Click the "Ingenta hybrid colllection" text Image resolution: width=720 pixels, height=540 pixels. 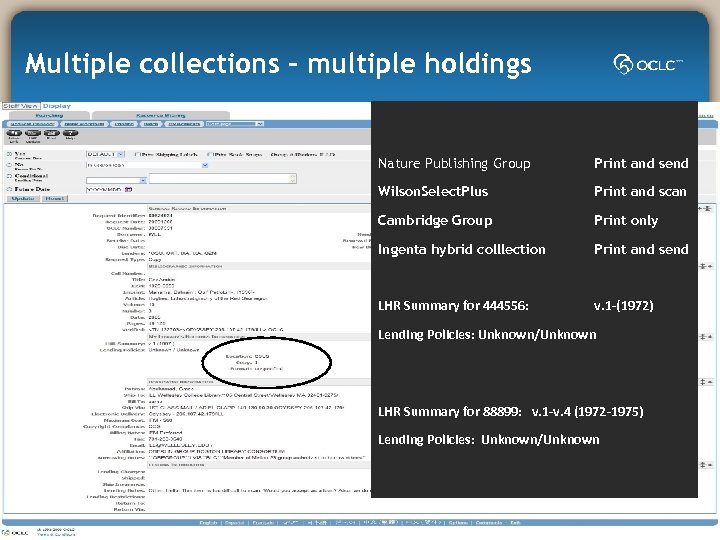[461, 249]
